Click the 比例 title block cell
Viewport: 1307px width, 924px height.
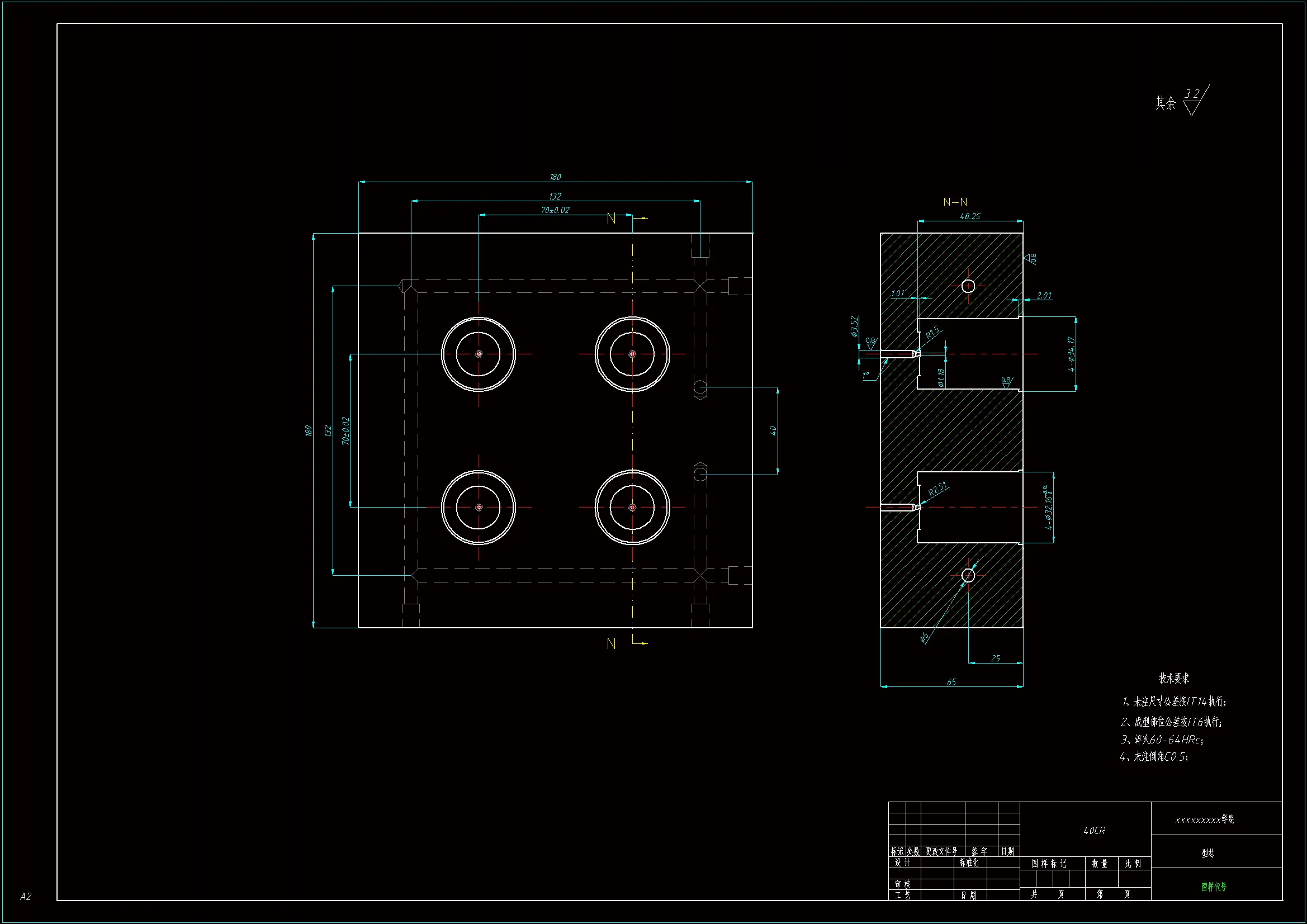(1133, 864)
